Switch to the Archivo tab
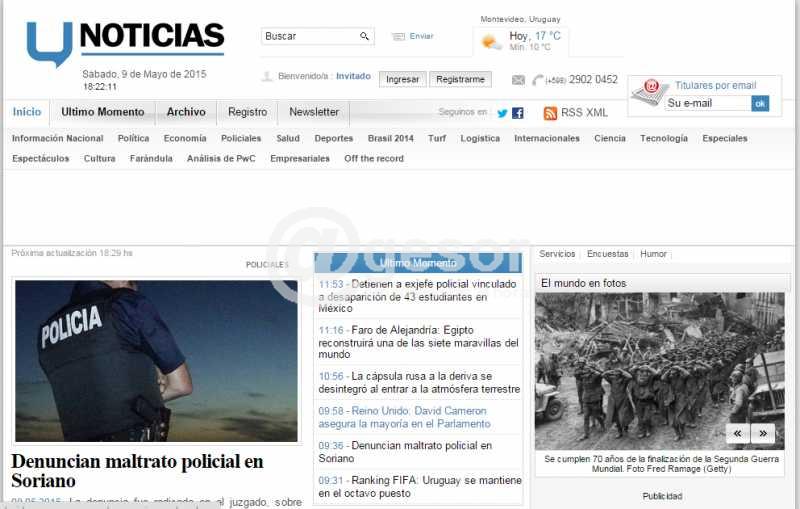Viewport: 800px width, 509px height. [x=186, y=112]
